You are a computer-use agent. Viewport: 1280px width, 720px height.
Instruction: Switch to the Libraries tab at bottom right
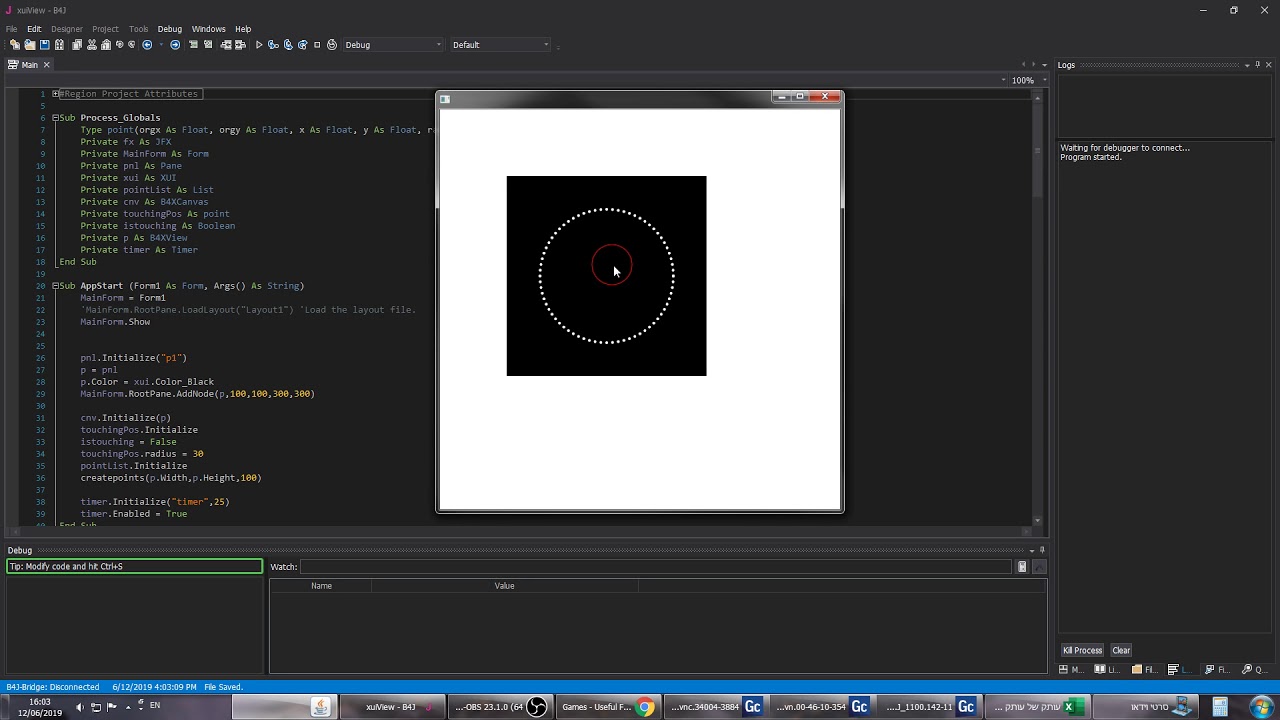[1107, 670]
